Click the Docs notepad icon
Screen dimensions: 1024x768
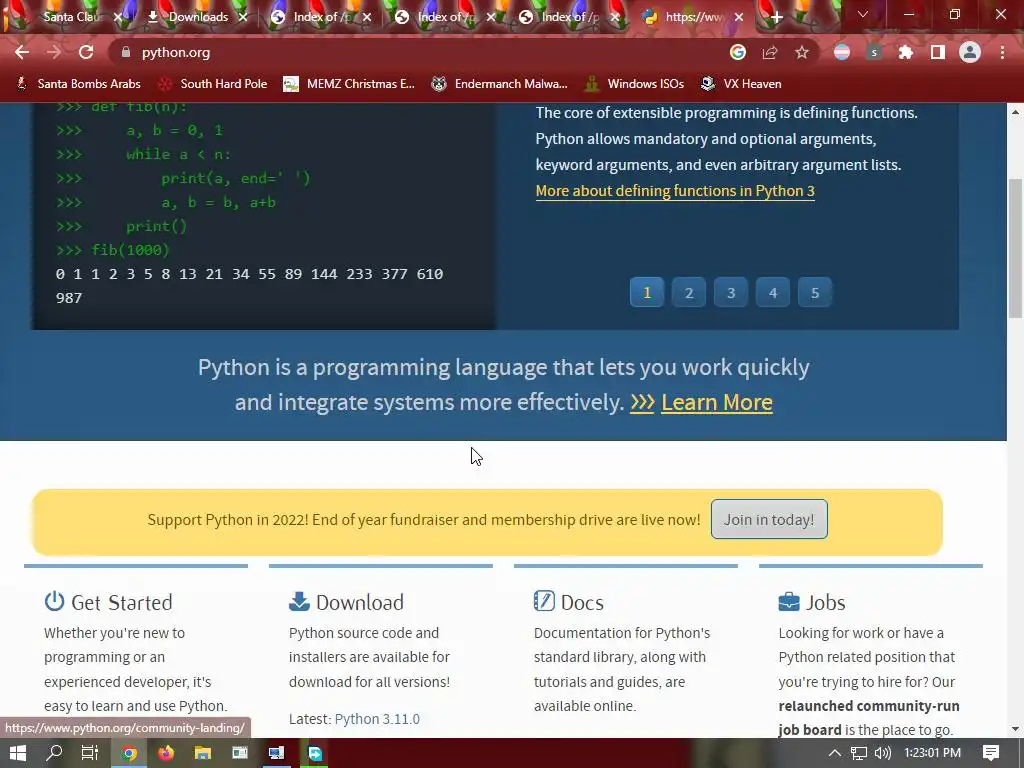pyautogui.click(x=544, y=601)
